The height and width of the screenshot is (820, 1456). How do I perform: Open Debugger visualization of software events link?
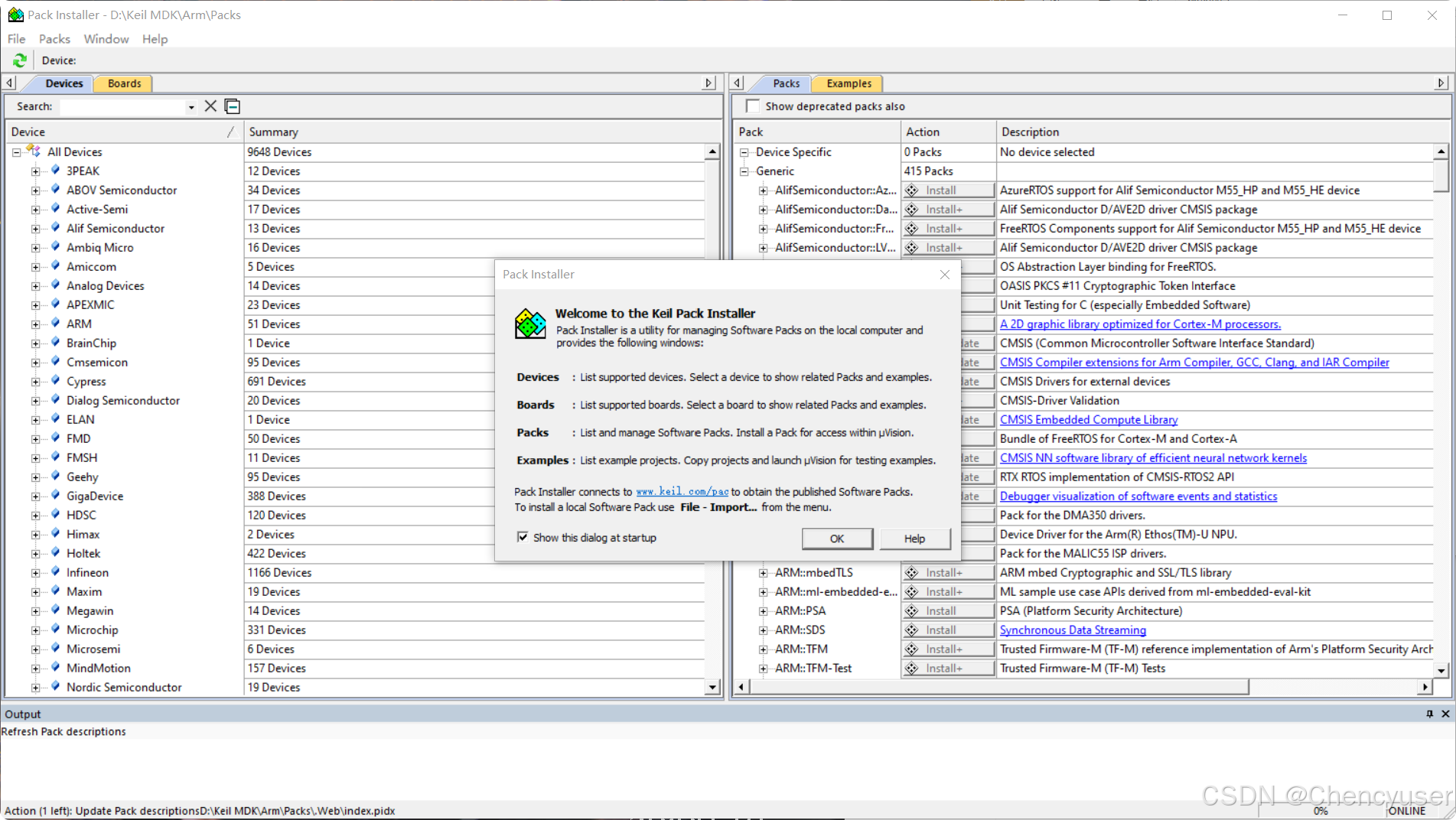click(1138, 496)
